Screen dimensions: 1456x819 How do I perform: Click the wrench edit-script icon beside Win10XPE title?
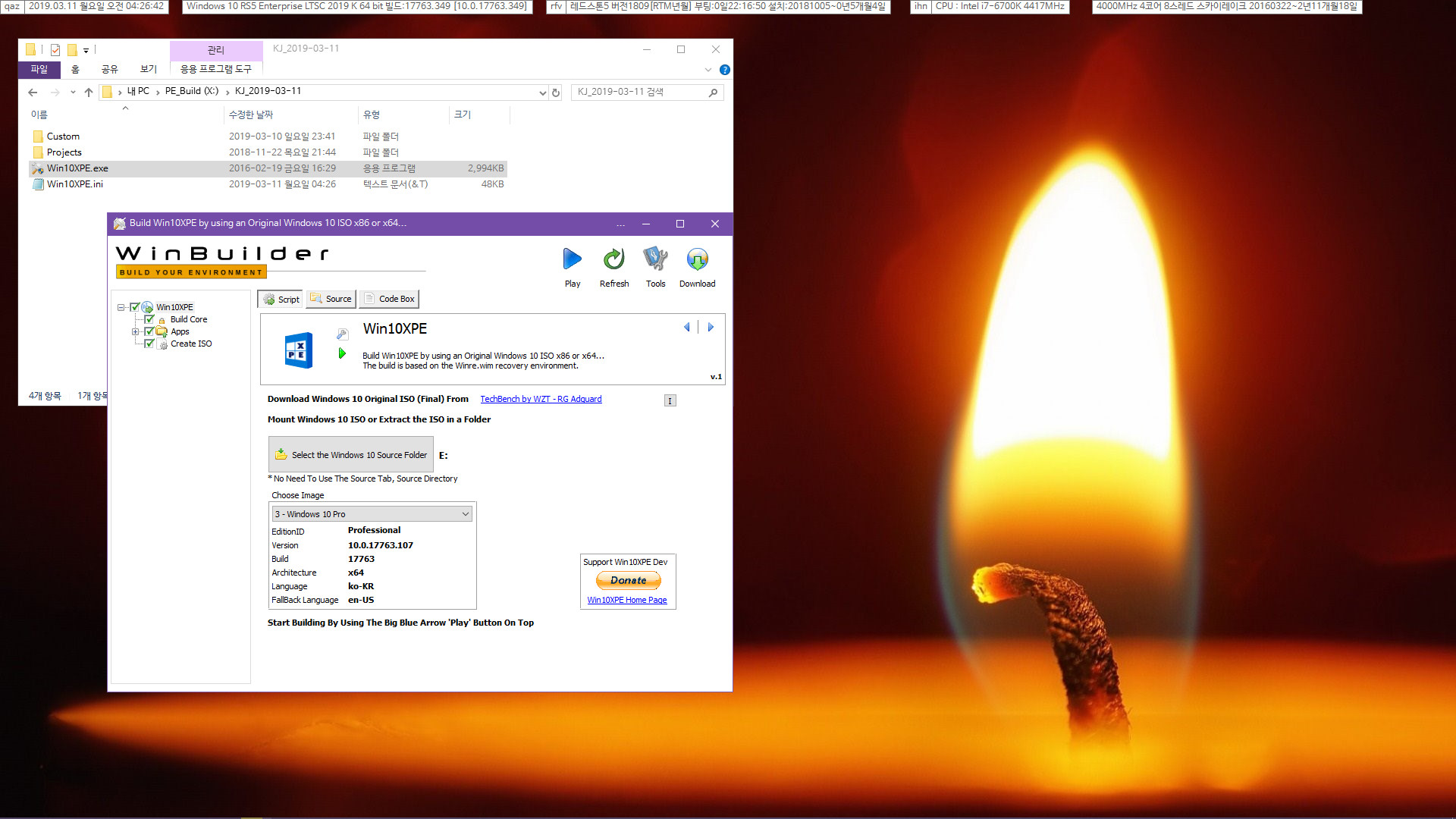click(x=342, y=334)
